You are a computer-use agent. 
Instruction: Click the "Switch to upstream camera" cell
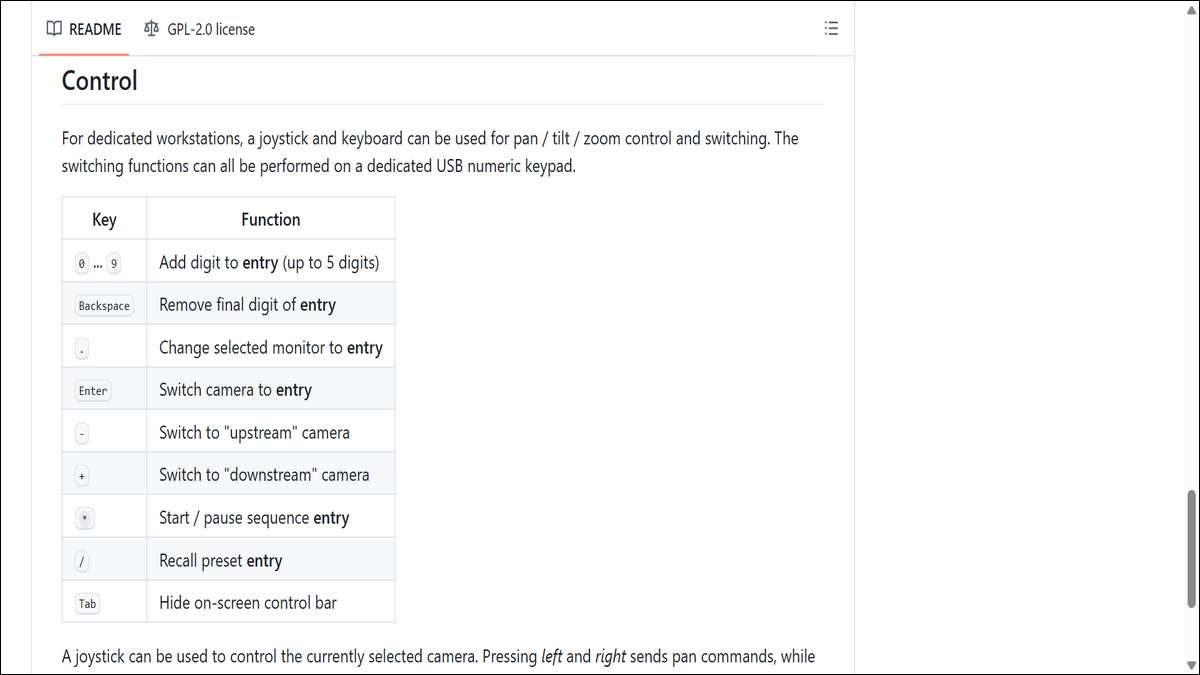pyautogui.click(x=254, y=433)
